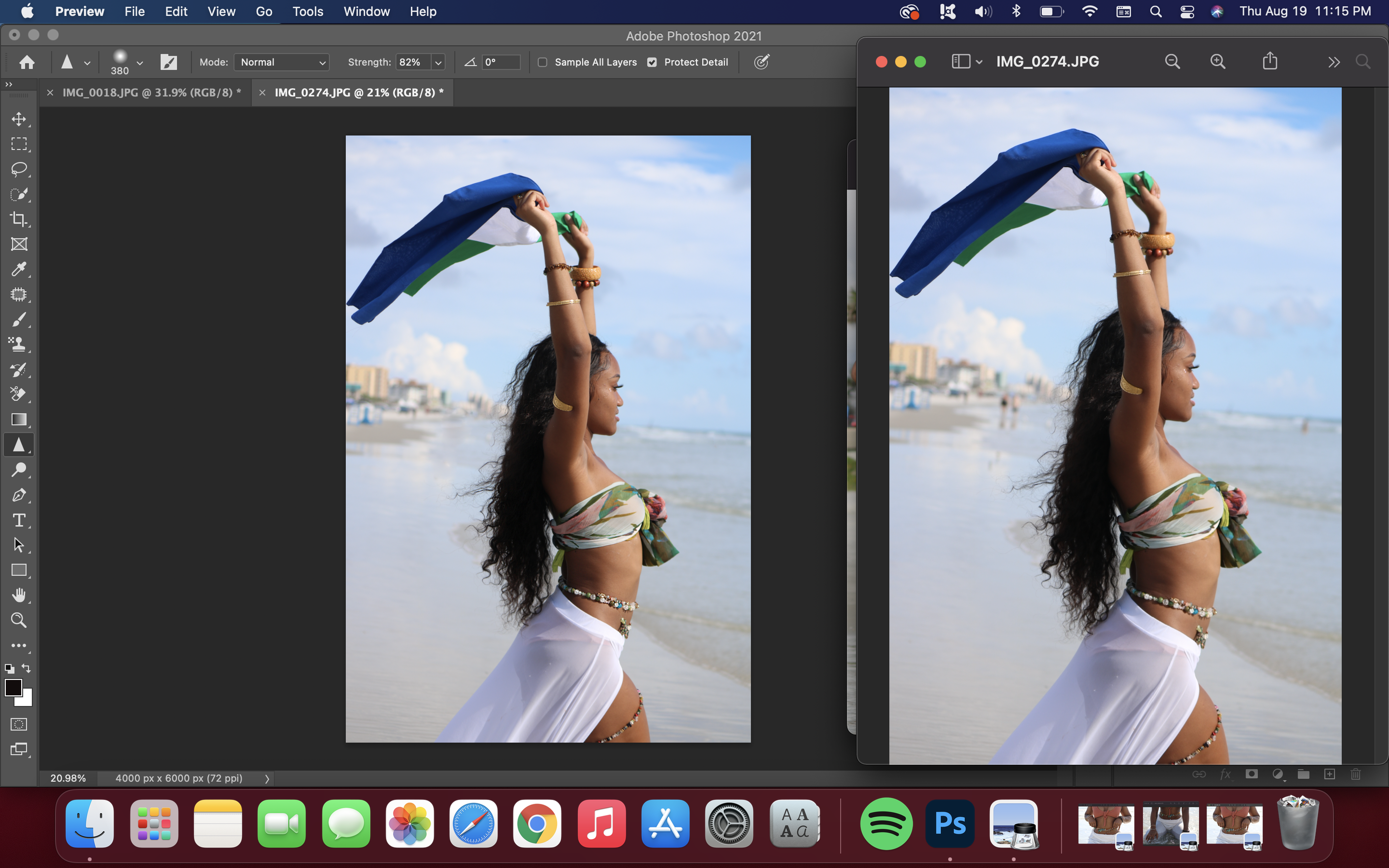Screen dimensions: 1389x868
Task: Select the Eyedropper tool
Action: click(18, 269)
